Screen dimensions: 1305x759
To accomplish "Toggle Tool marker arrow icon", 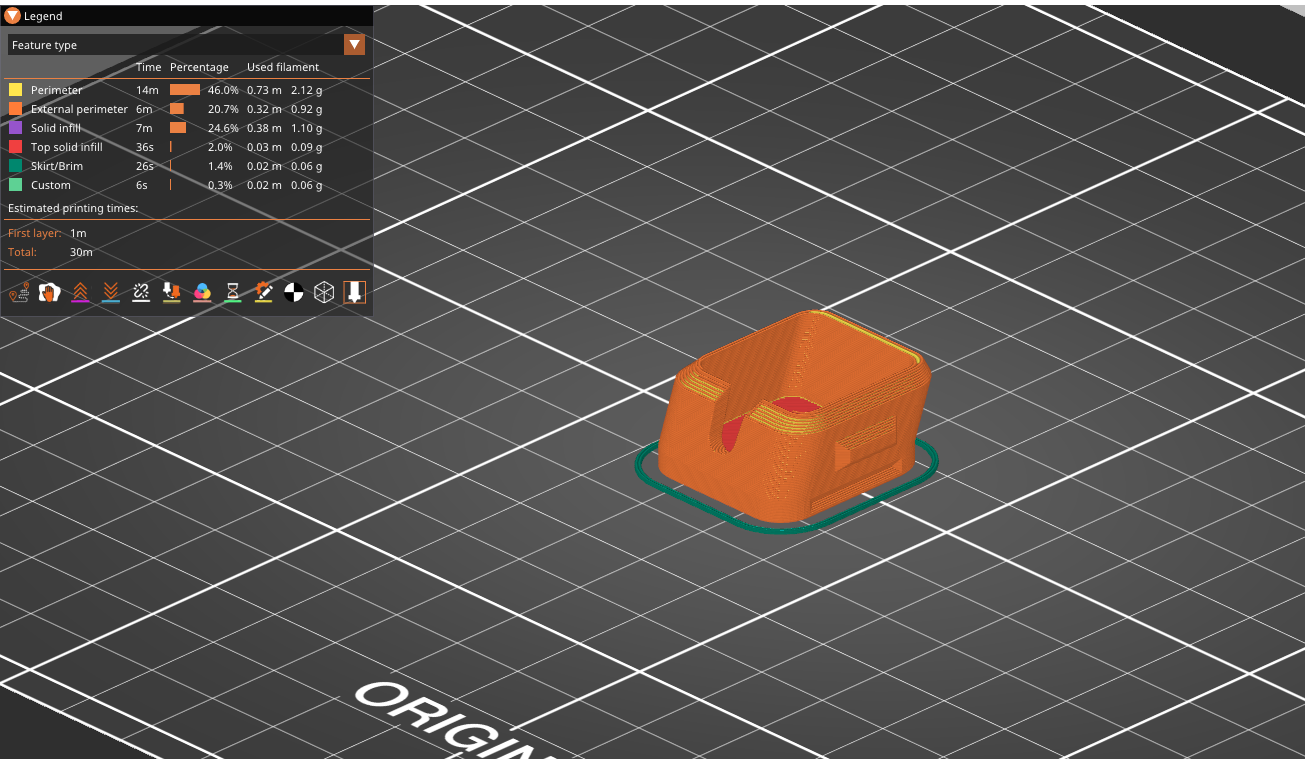I will pos(354,292).
